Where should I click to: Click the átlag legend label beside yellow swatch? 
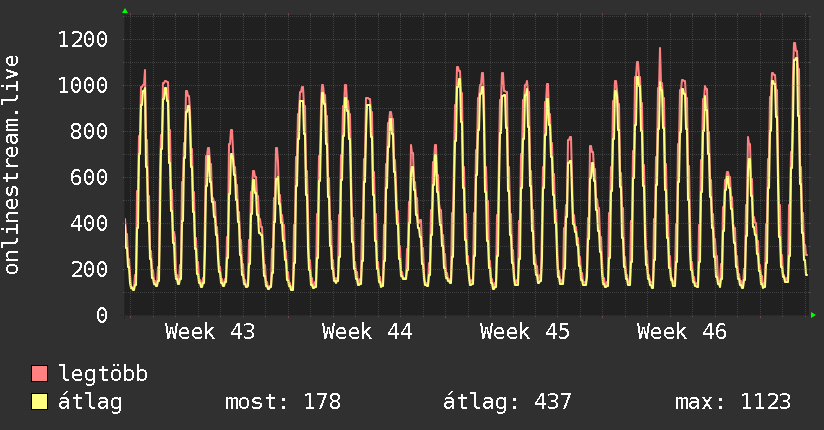pyautogui.click(x=90, y=402)
